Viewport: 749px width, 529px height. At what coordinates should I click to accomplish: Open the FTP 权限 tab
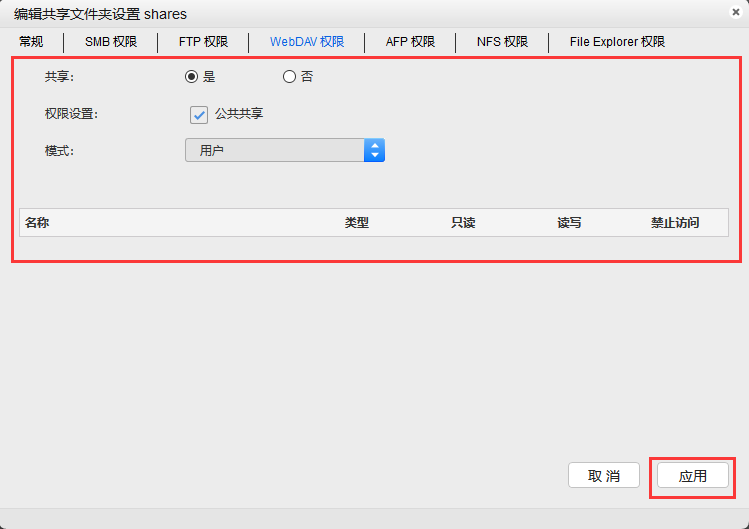point(203,42)
